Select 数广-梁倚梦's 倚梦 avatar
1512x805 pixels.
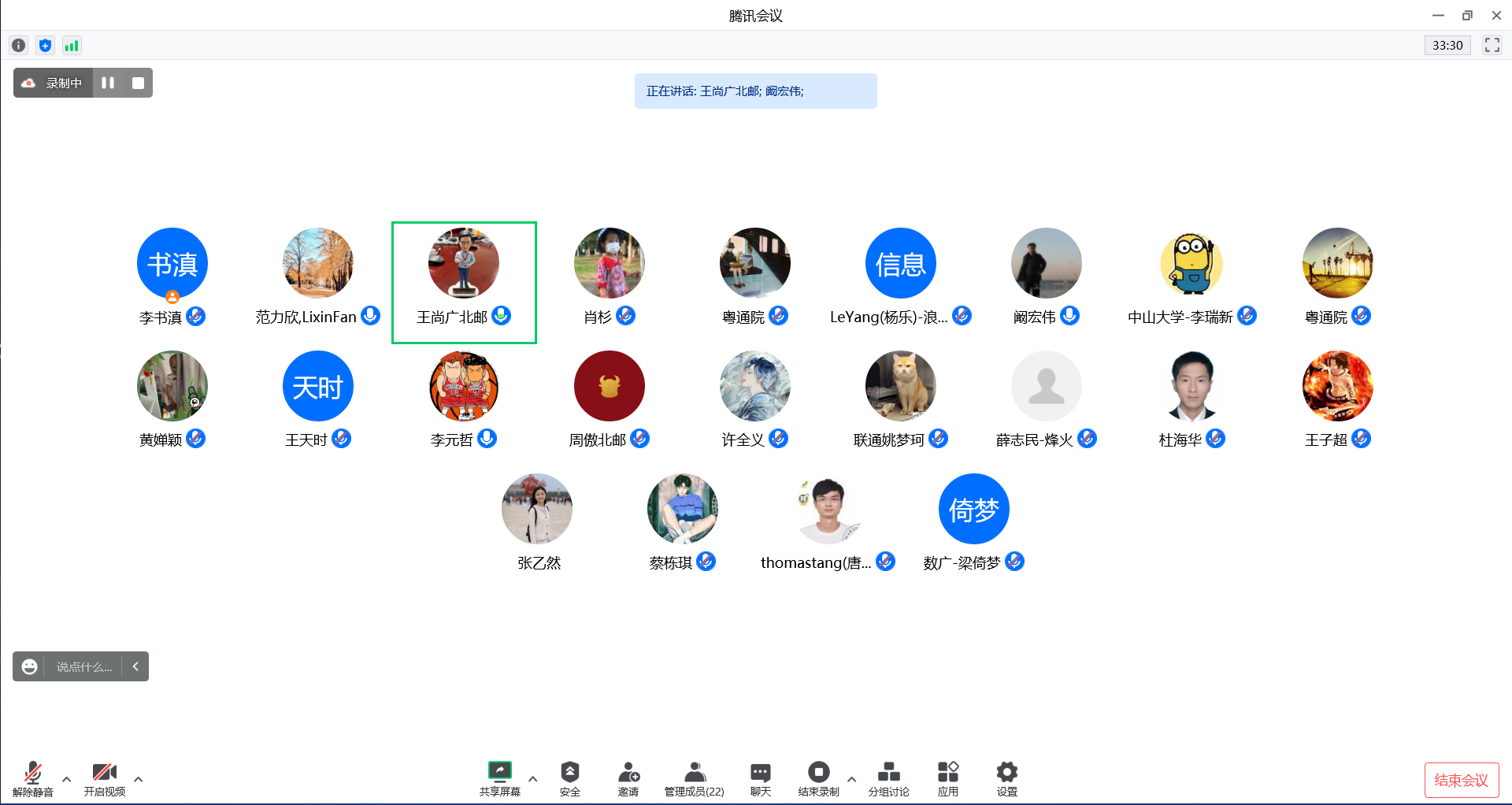coord(974,509)
